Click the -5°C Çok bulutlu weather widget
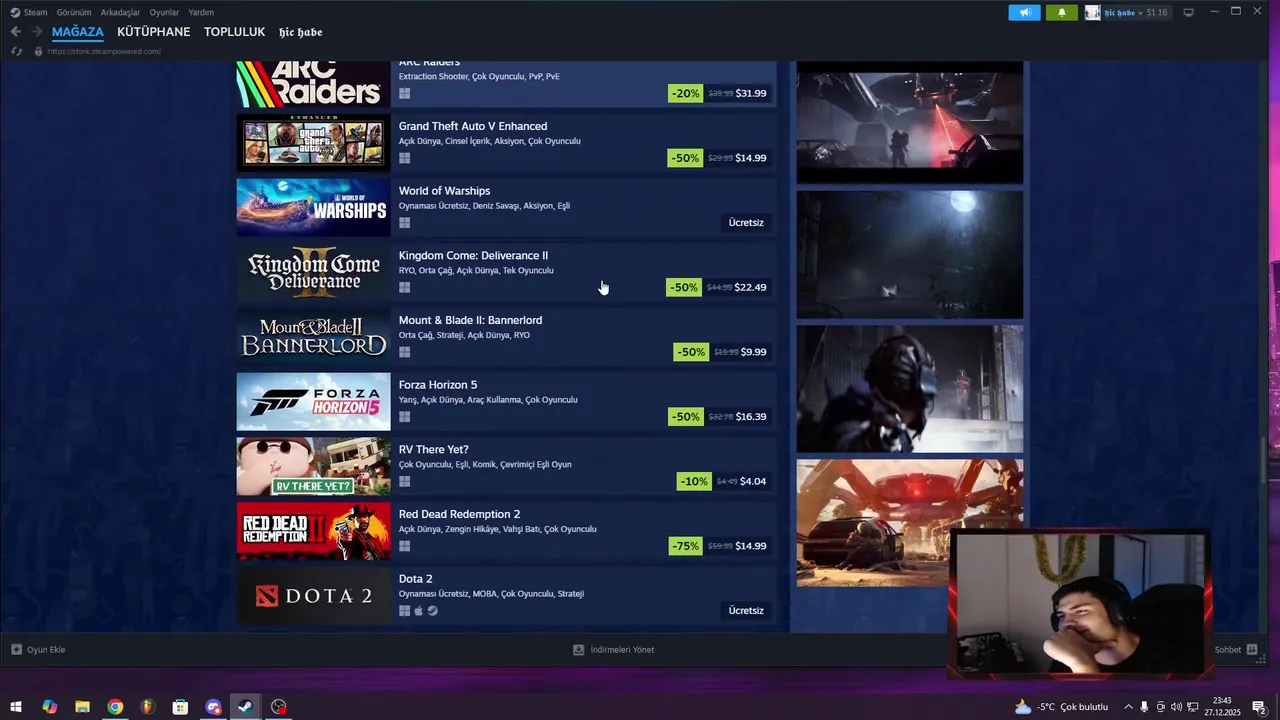Image resolution: width=1280 pixels, height=720 pixels. (x=1061, y=707)
